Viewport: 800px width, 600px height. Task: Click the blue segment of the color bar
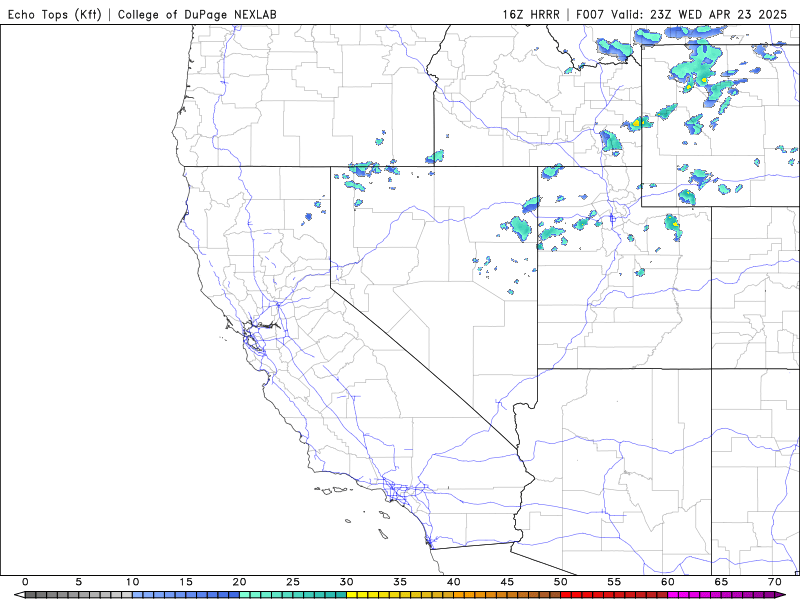(x=186, y=595)
